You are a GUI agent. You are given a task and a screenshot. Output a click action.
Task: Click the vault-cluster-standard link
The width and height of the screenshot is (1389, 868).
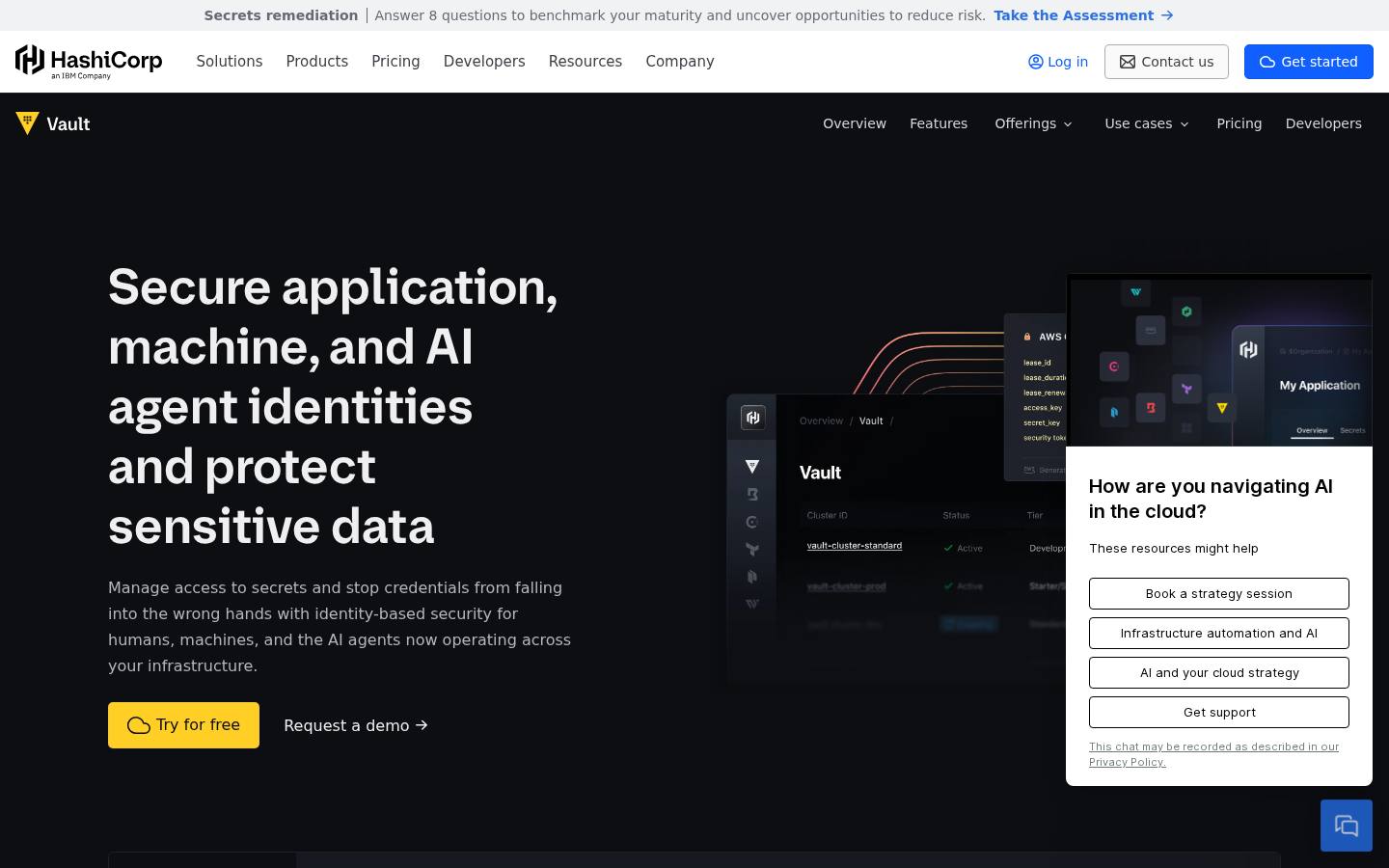click(x=855, y=546)
